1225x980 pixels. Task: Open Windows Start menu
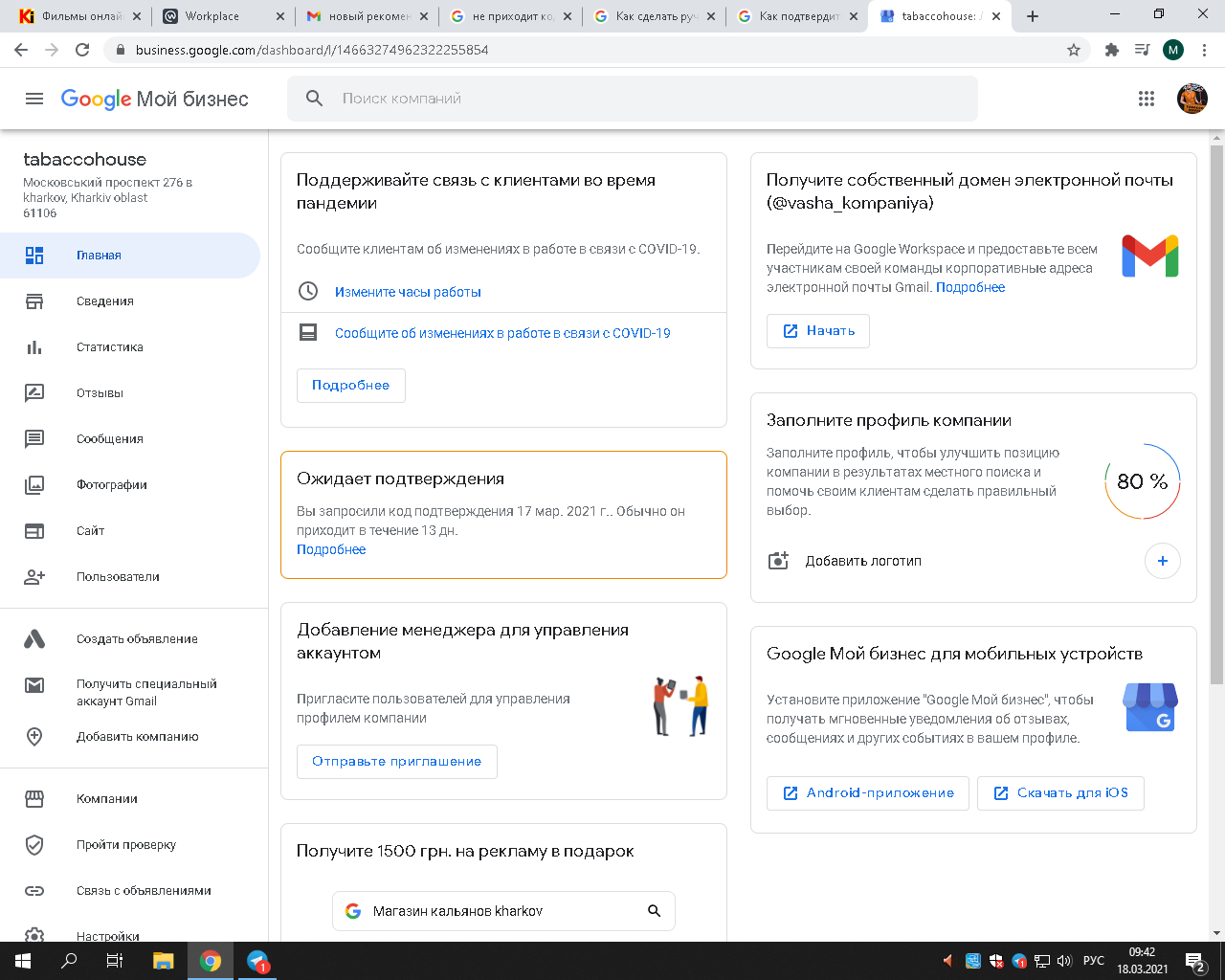click(23, 961)
